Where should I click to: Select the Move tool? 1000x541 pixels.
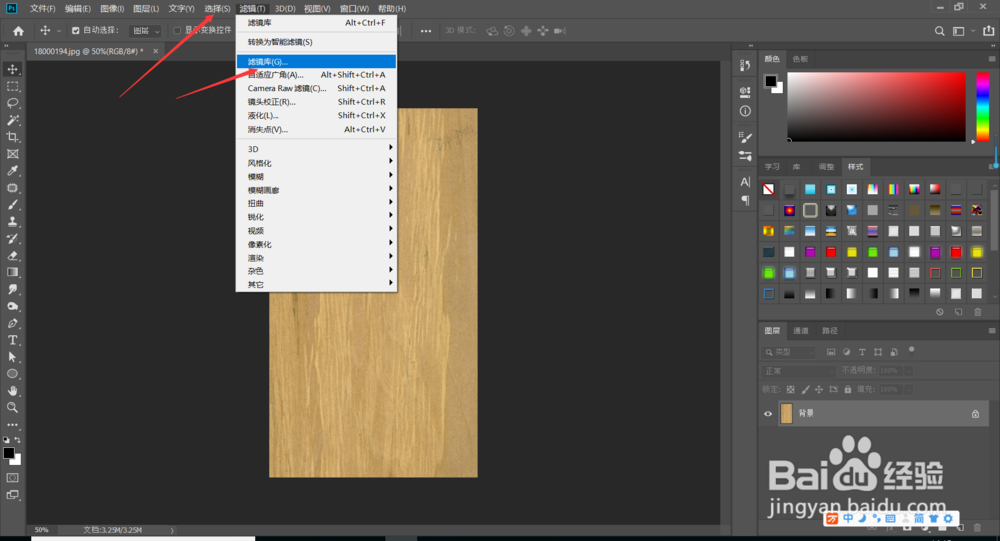[x=12, y=69]
